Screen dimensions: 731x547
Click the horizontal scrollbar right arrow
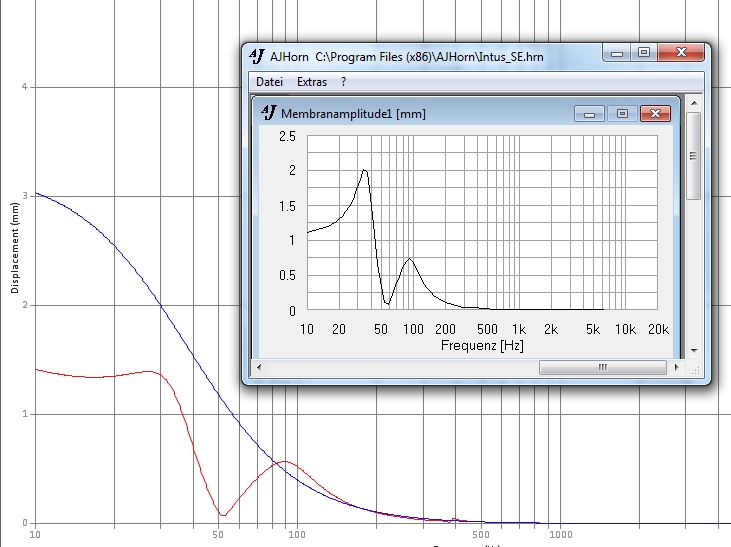pyautogui.click(x=677, y=368)
